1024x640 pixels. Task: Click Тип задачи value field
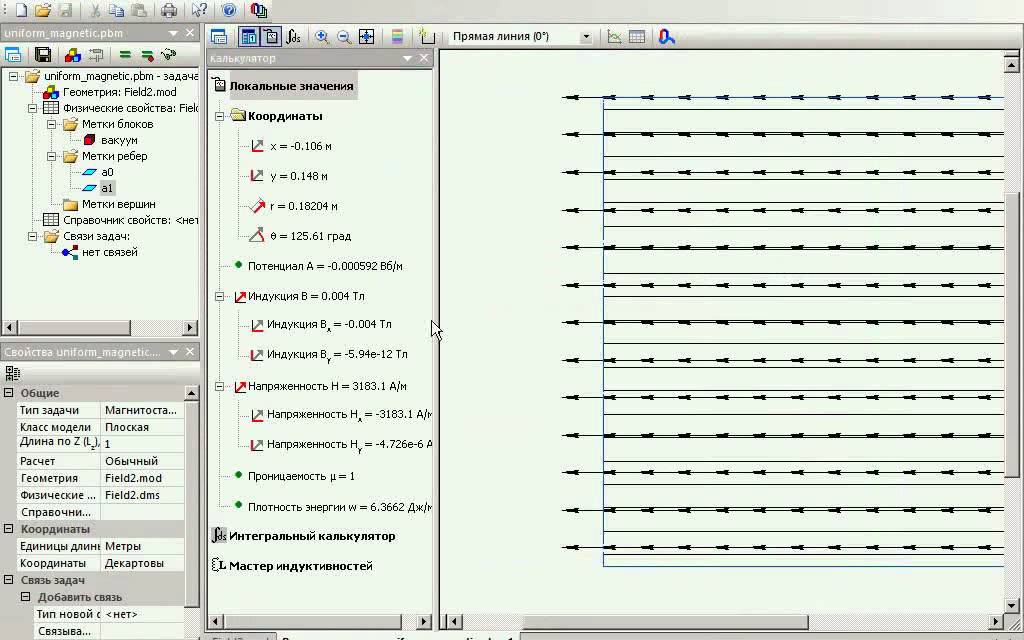pos(142,410)
